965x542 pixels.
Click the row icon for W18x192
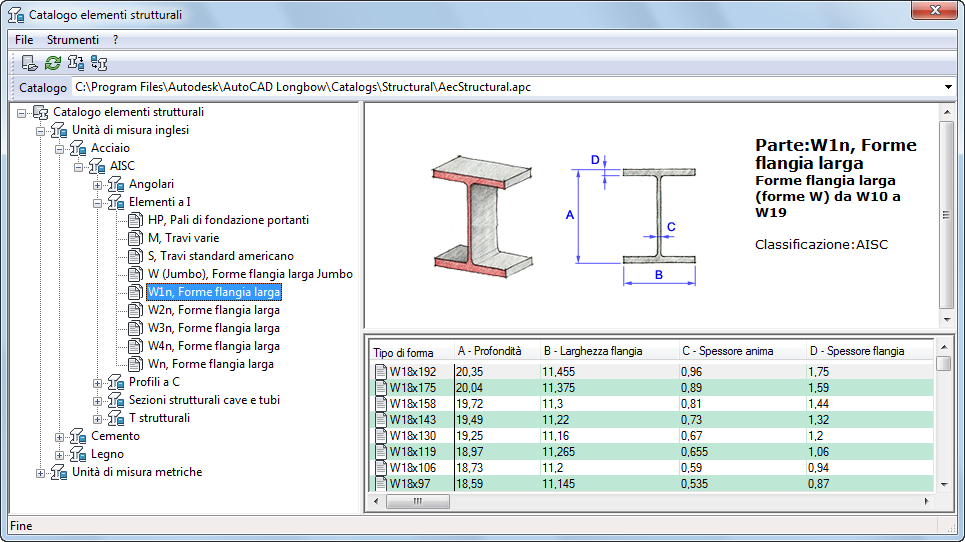pos(381,372)
